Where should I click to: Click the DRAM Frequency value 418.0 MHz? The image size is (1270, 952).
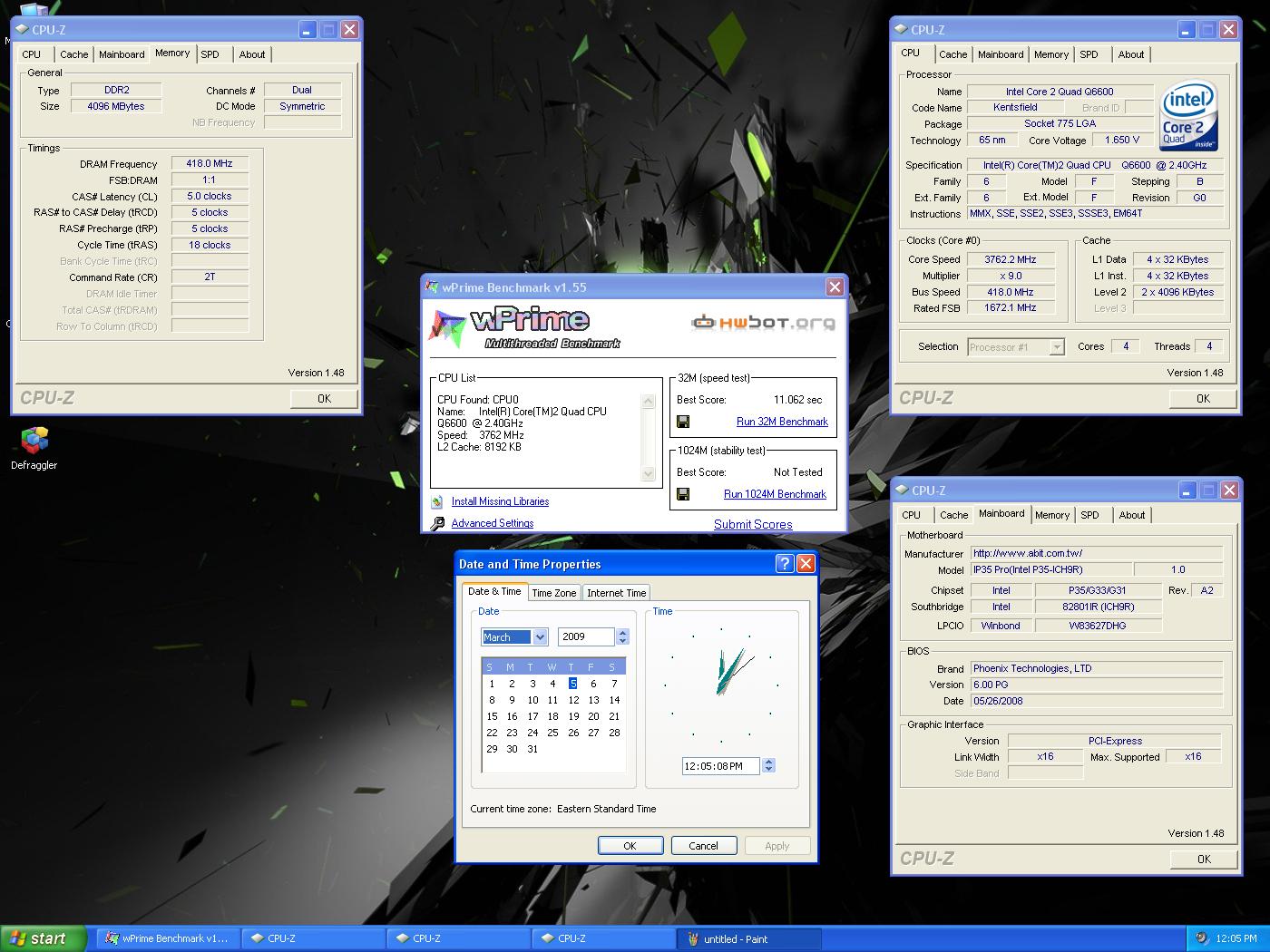[x=210, y=164]
